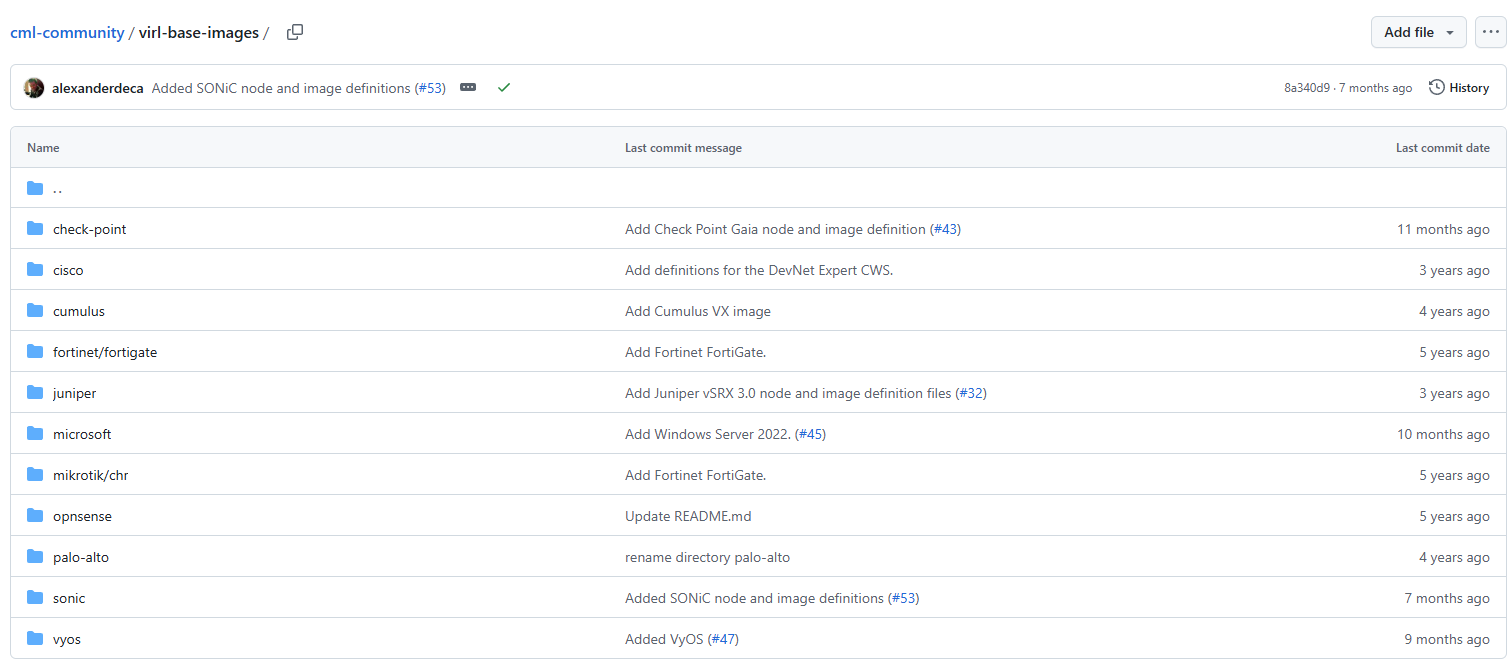Navigate to cml-community in the breadcrumb
Screen dimensions: 1510x670
(x=67, y=33)
